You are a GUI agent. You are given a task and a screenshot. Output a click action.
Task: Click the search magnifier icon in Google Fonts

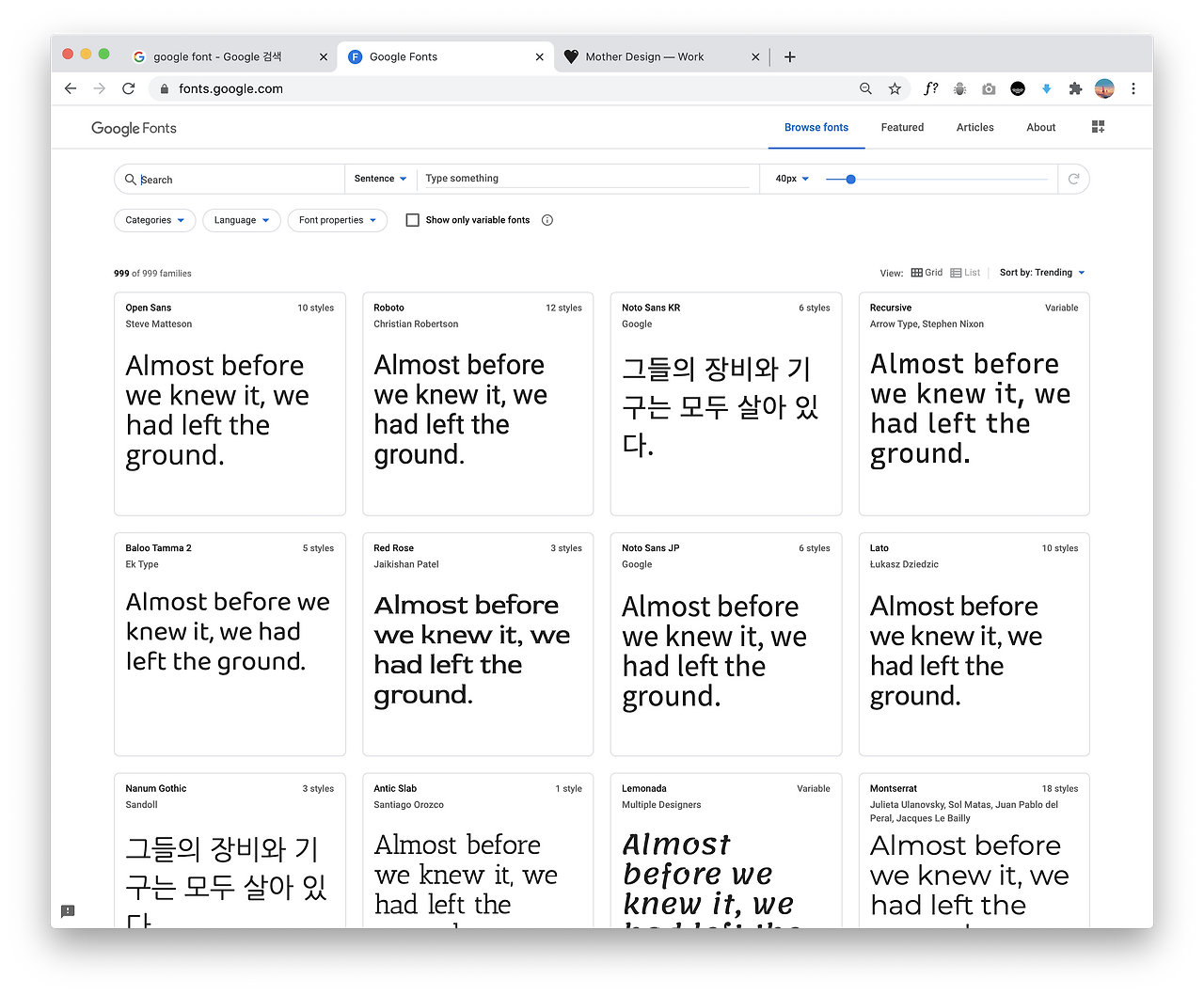(131, 179)
